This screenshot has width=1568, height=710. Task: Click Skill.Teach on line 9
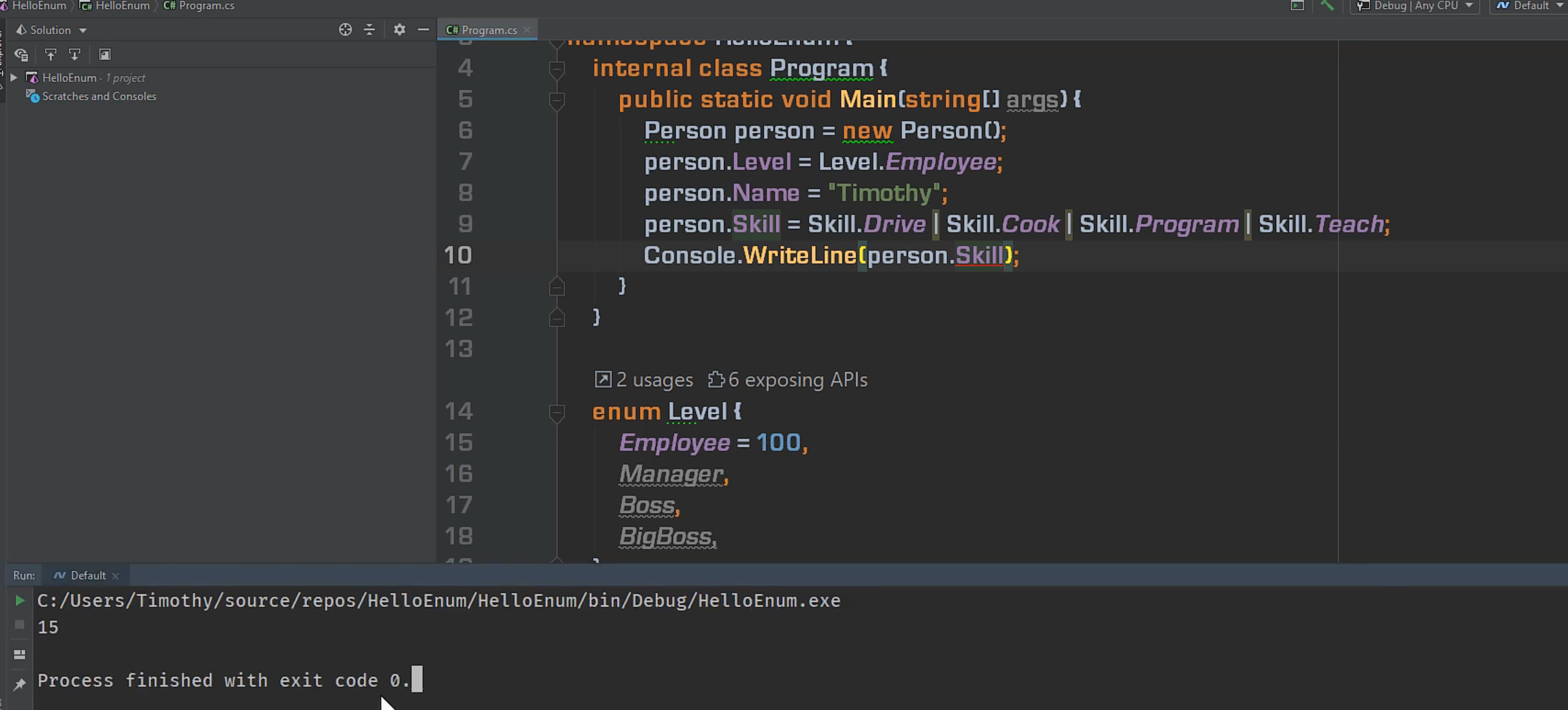[1321, 224]
